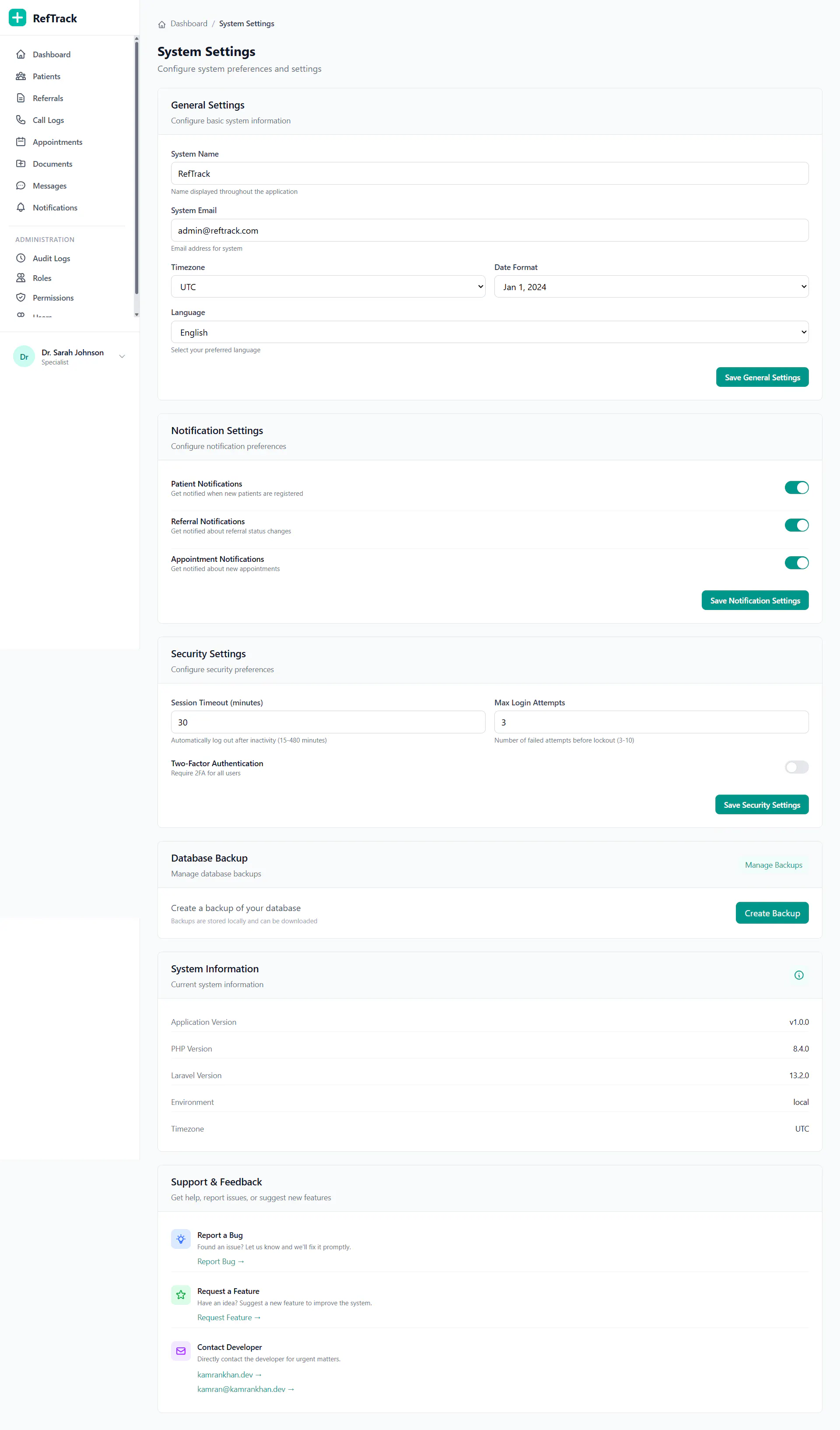Open the kamrankhan.dev link
The image size is (840, 1430).
click(x=230, y=1374)
